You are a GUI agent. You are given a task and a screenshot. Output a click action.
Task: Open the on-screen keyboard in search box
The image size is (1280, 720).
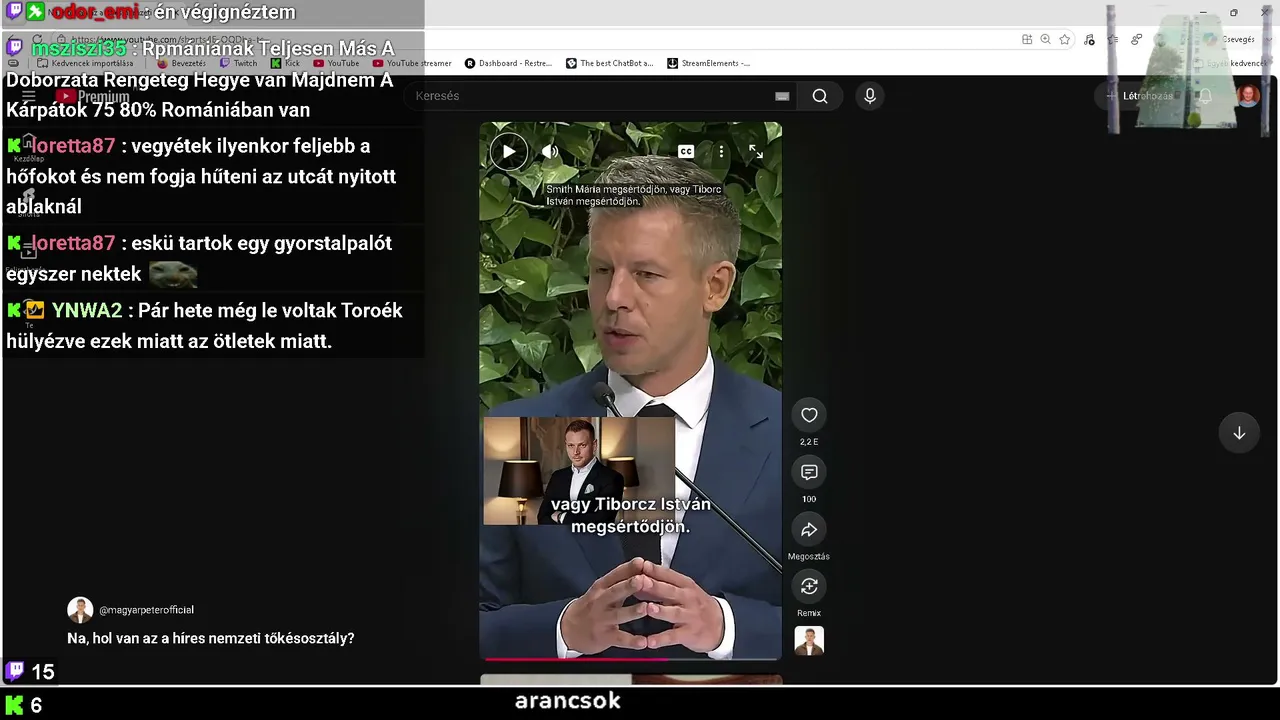tap(782, 96)
